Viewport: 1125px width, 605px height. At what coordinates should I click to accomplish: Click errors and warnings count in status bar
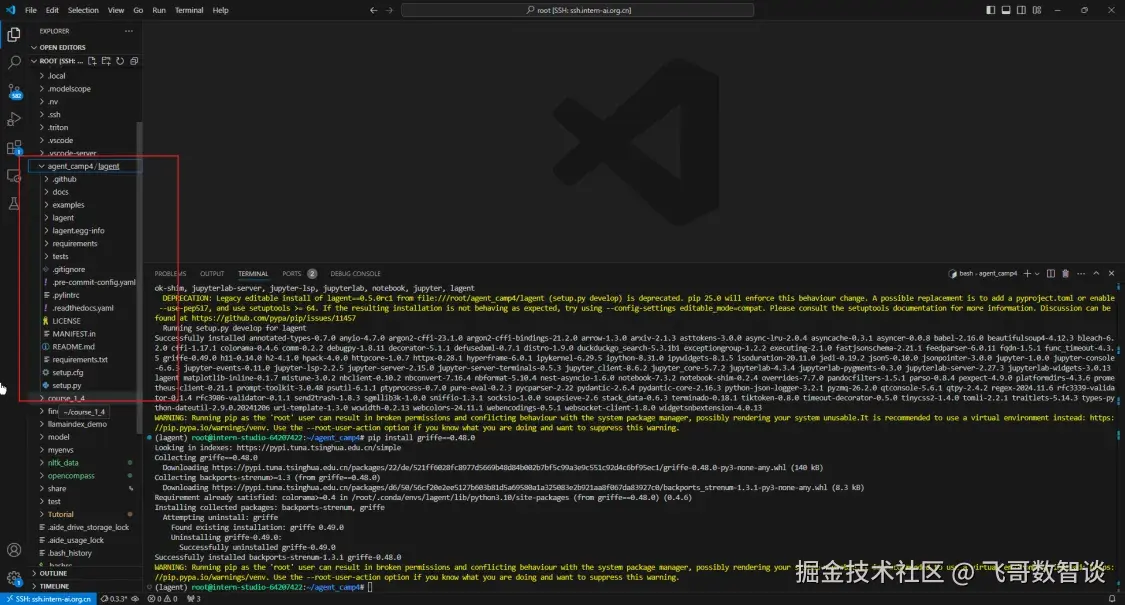coord(163,599)
